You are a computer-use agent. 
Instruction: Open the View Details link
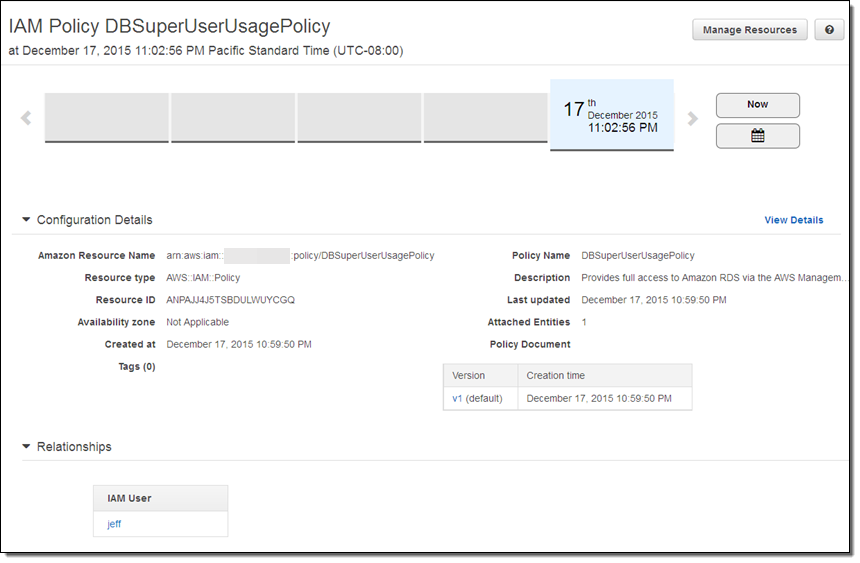(x=793, y=220)
